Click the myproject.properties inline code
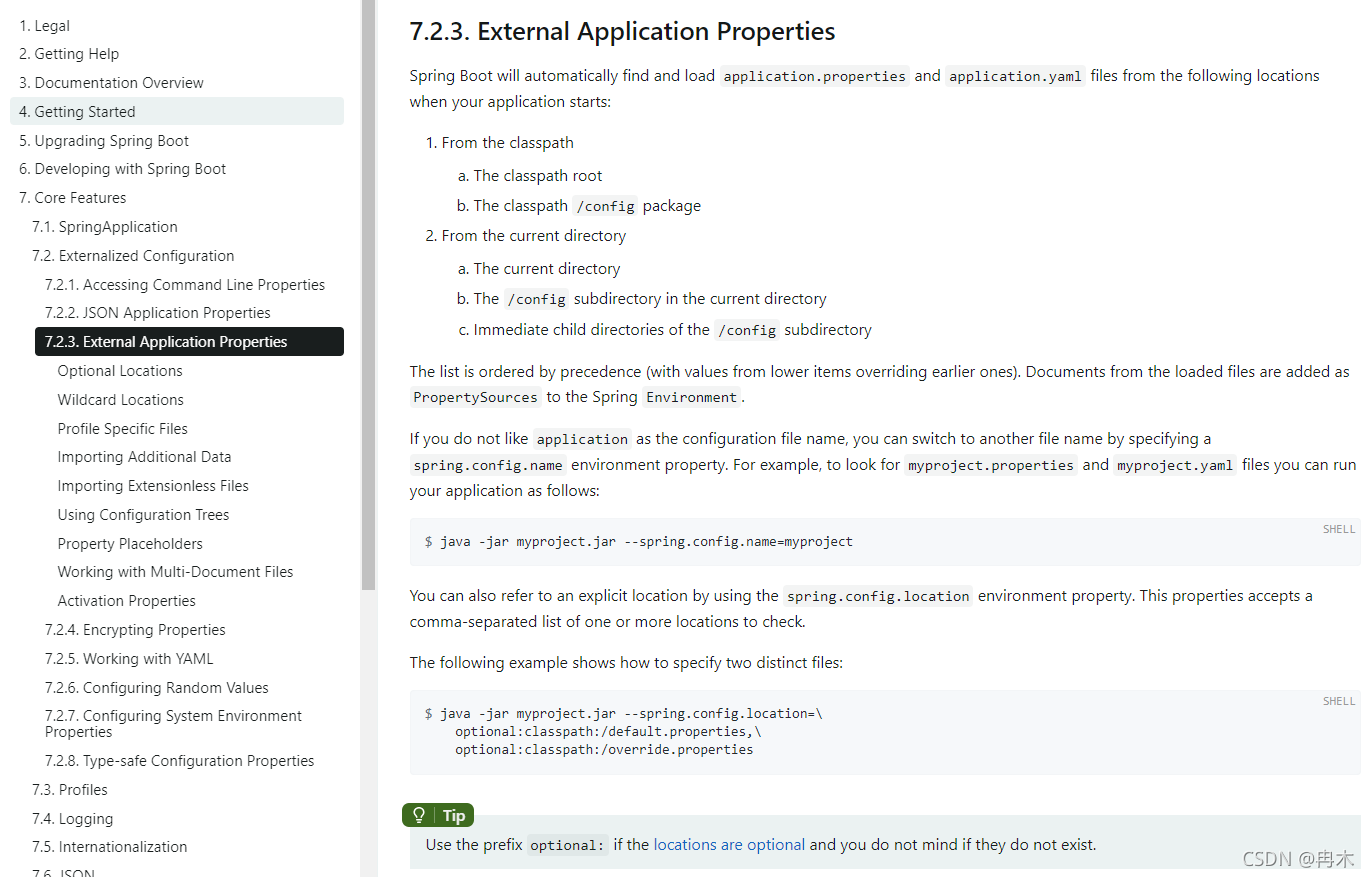The height and width of the screenshot is (877, 1369). 990,465
